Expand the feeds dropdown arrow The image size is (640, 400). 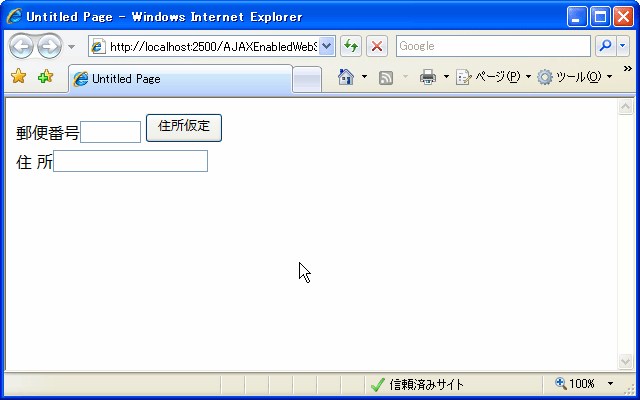tap(405, 77)
